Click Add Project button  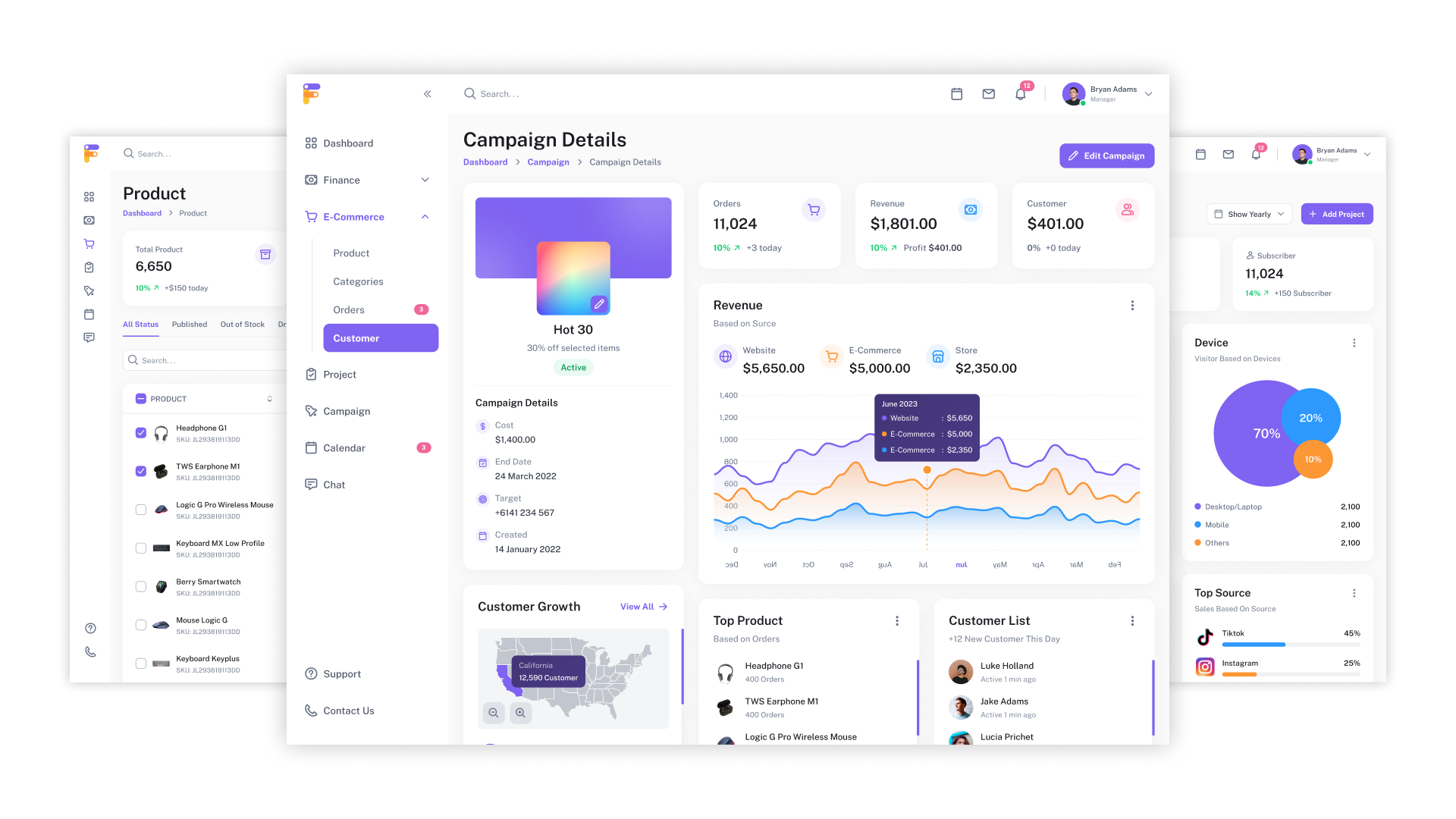(1337, 214)
